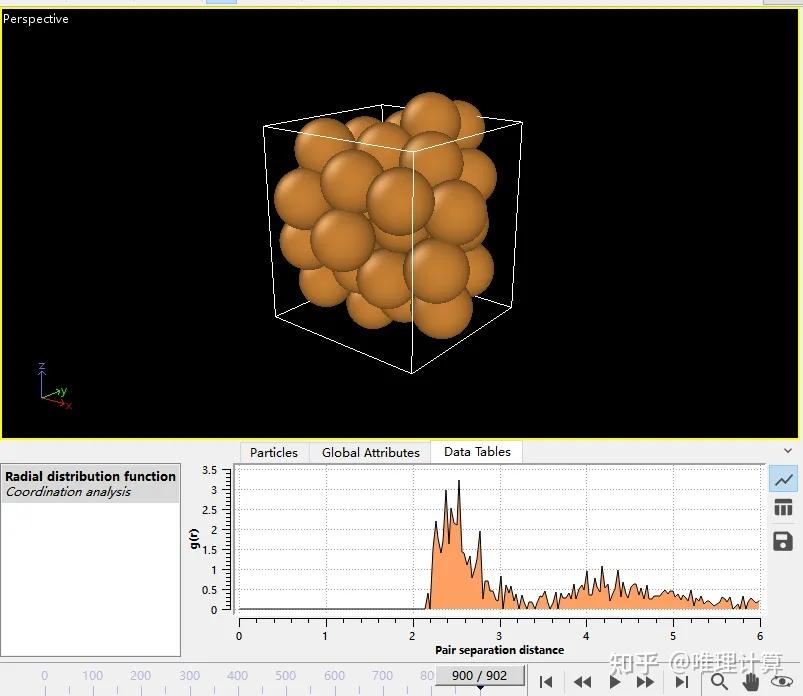Show data as table view
Screen dimensions: 803x696
click(x=784, y=509)
